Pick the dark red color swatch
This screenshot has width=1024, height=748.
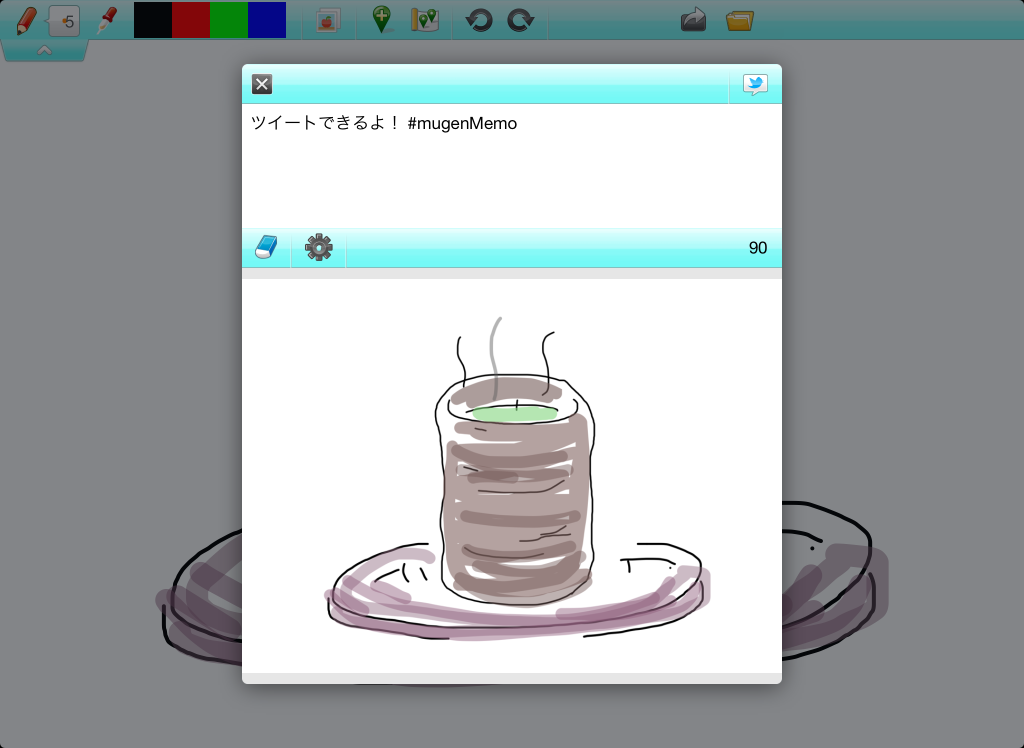[191, 20]
